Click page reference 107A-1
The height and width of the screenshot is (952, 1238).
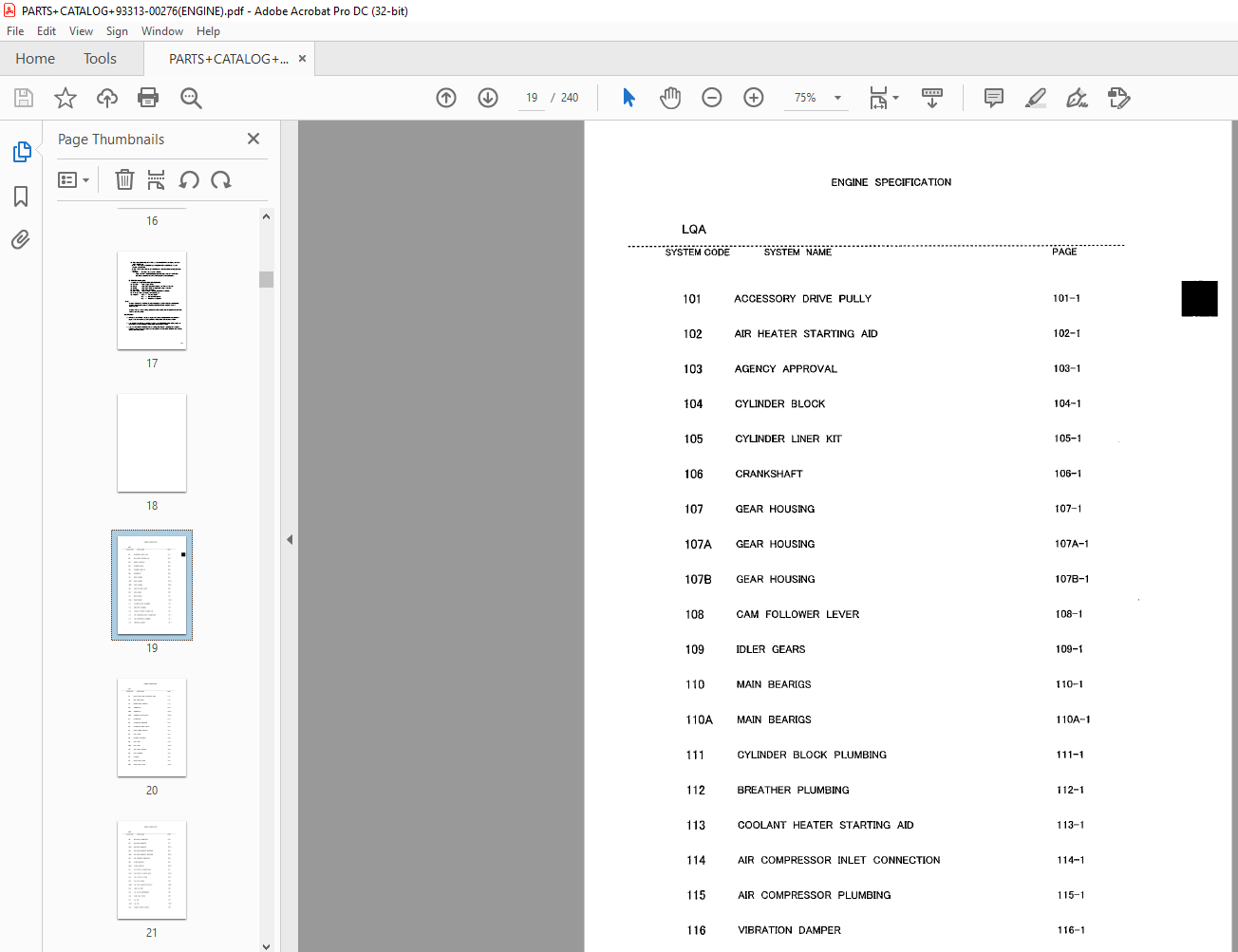1072,544
